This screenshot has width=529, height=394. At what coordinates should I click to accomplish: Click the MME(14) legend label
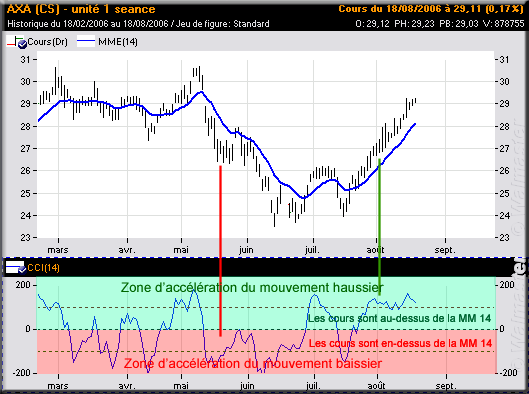click(118, 42)
